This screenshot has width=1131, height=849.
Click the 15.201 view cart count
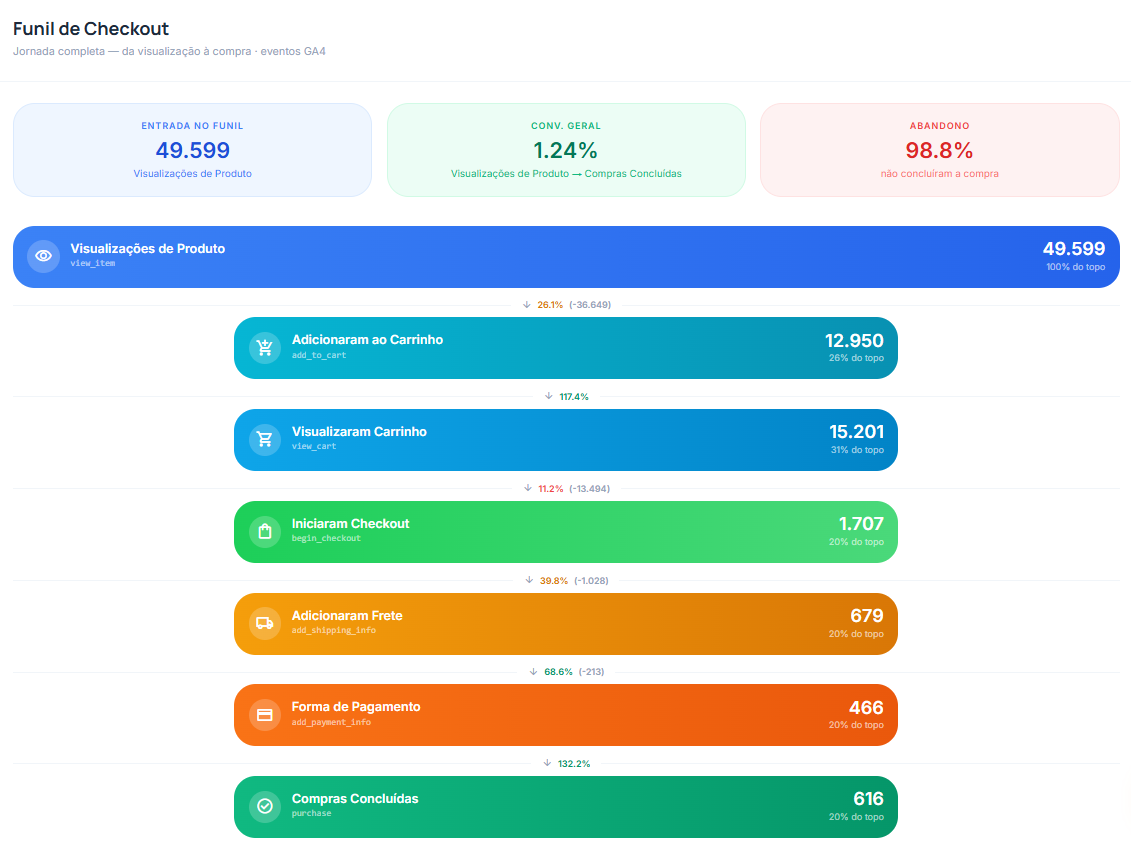pyautogui.click(x=856, y=431)
